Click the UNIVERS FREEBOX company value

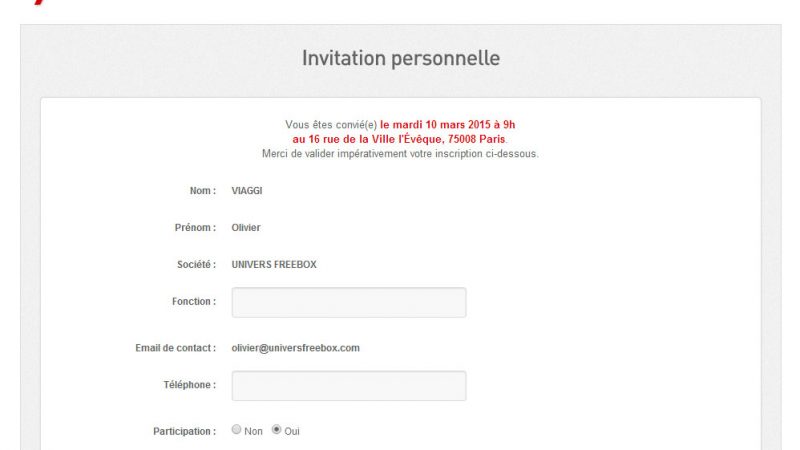(274, 265)
